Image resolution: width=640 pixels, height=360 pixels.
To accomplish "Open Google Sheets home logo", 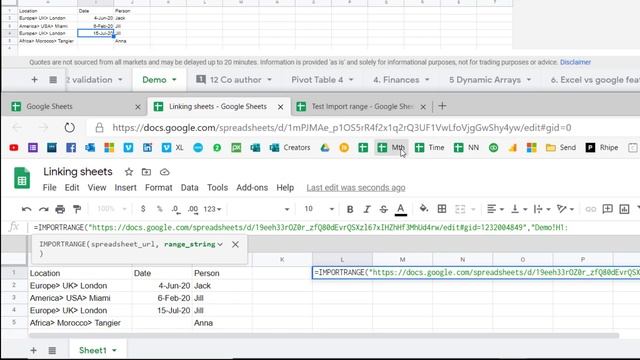I will click(22, 178).
